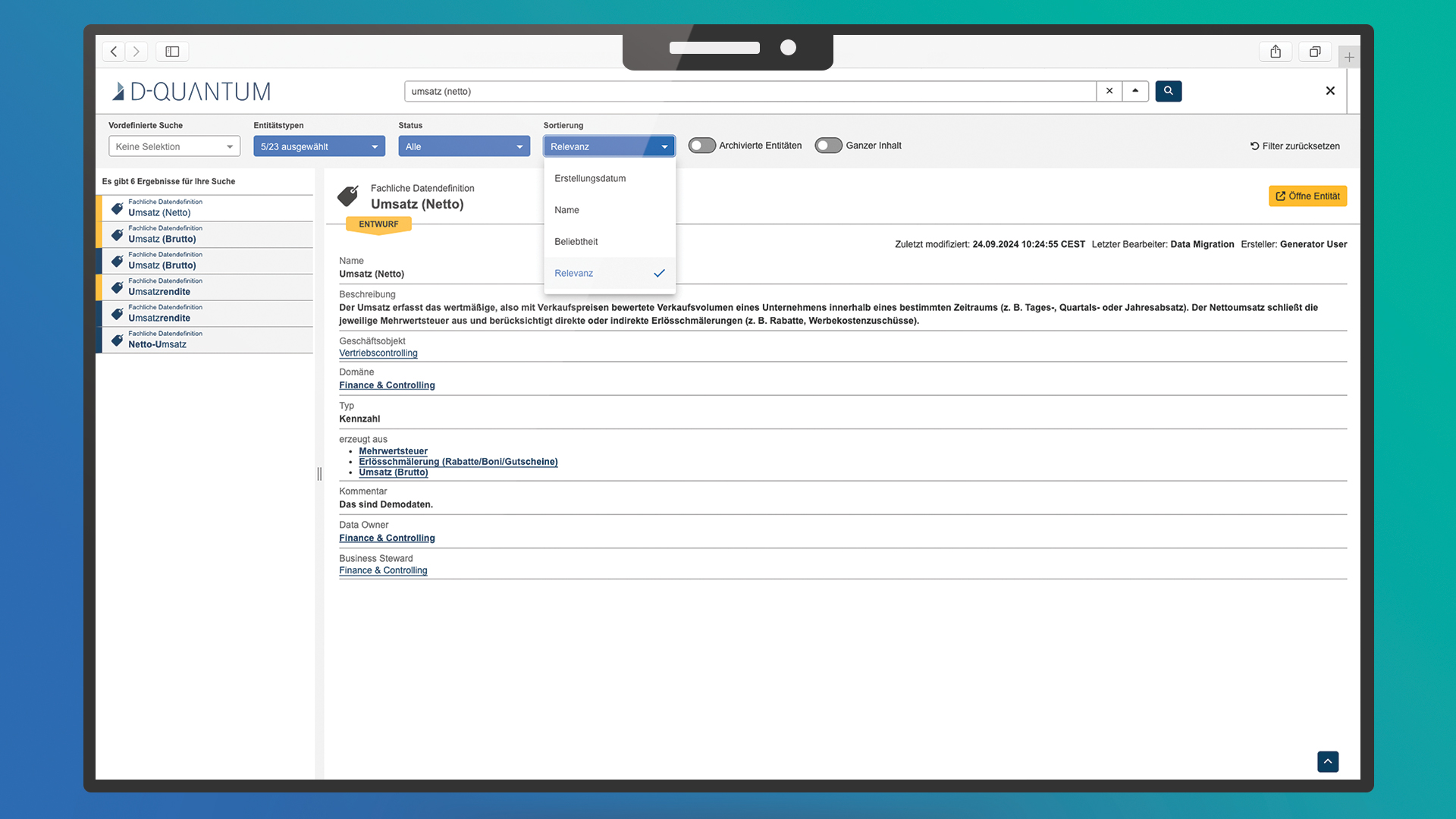The width and height of the screenshot is (1456, 819).
Task: Click the browser tab overview icon
Action: (x=1315, y=52)
